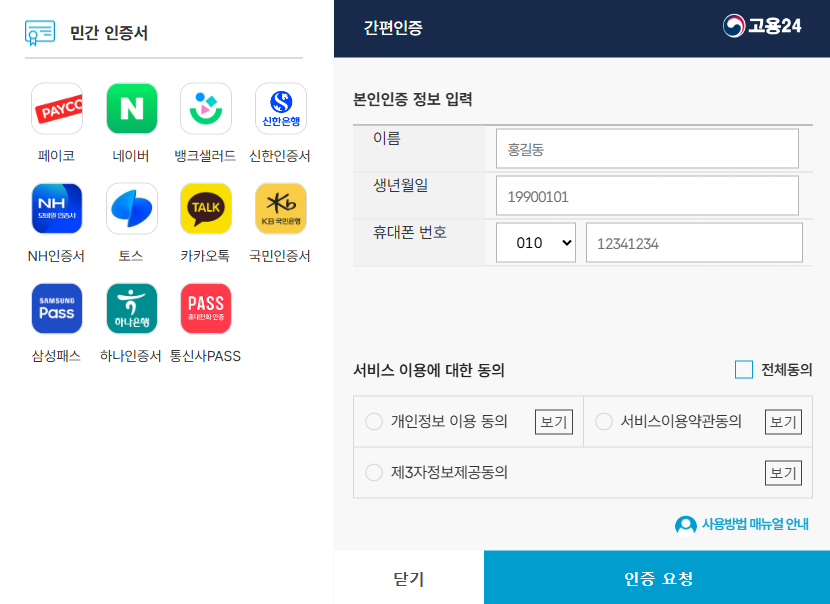830x604 pixels.
Task: Click the 토스 label
Action: pyautogui.click(x=131, y=256)
